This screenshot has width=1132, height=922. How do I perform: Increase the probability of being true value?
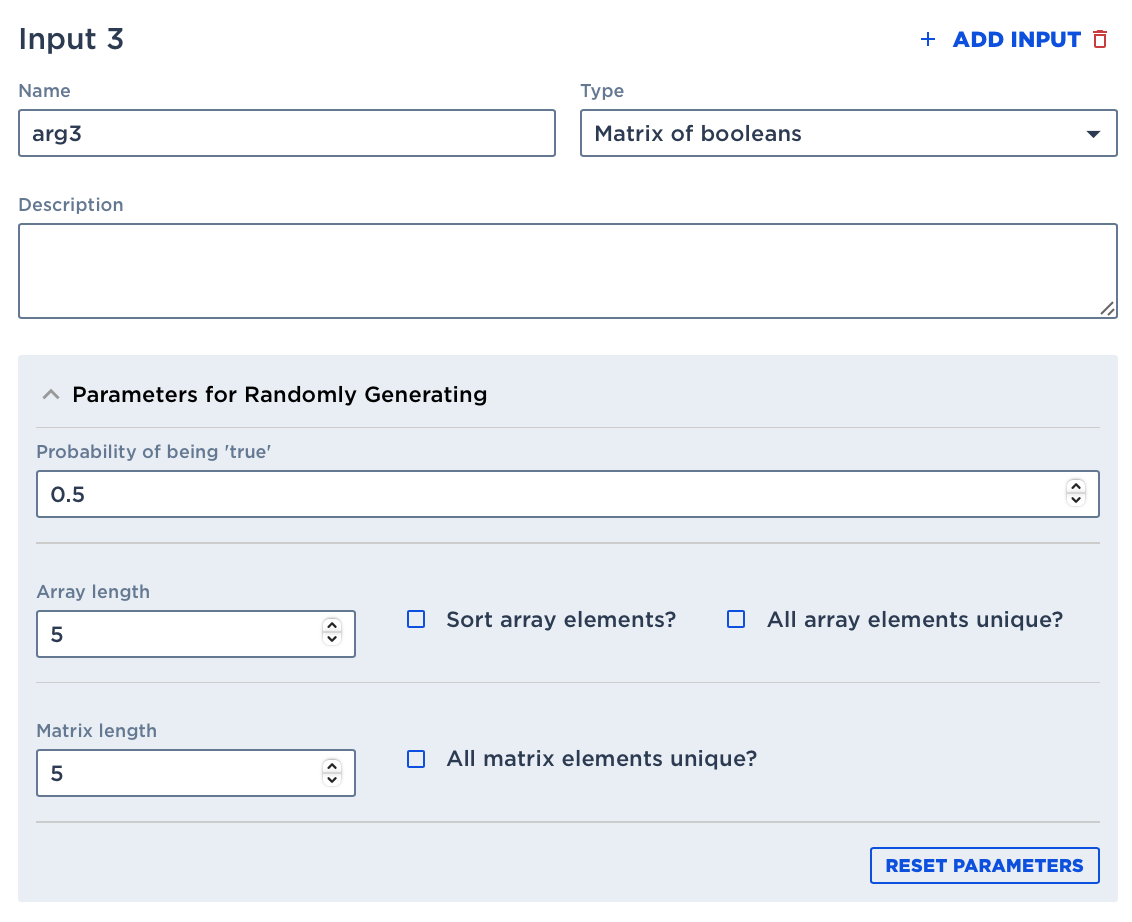tap(1076, 487)
